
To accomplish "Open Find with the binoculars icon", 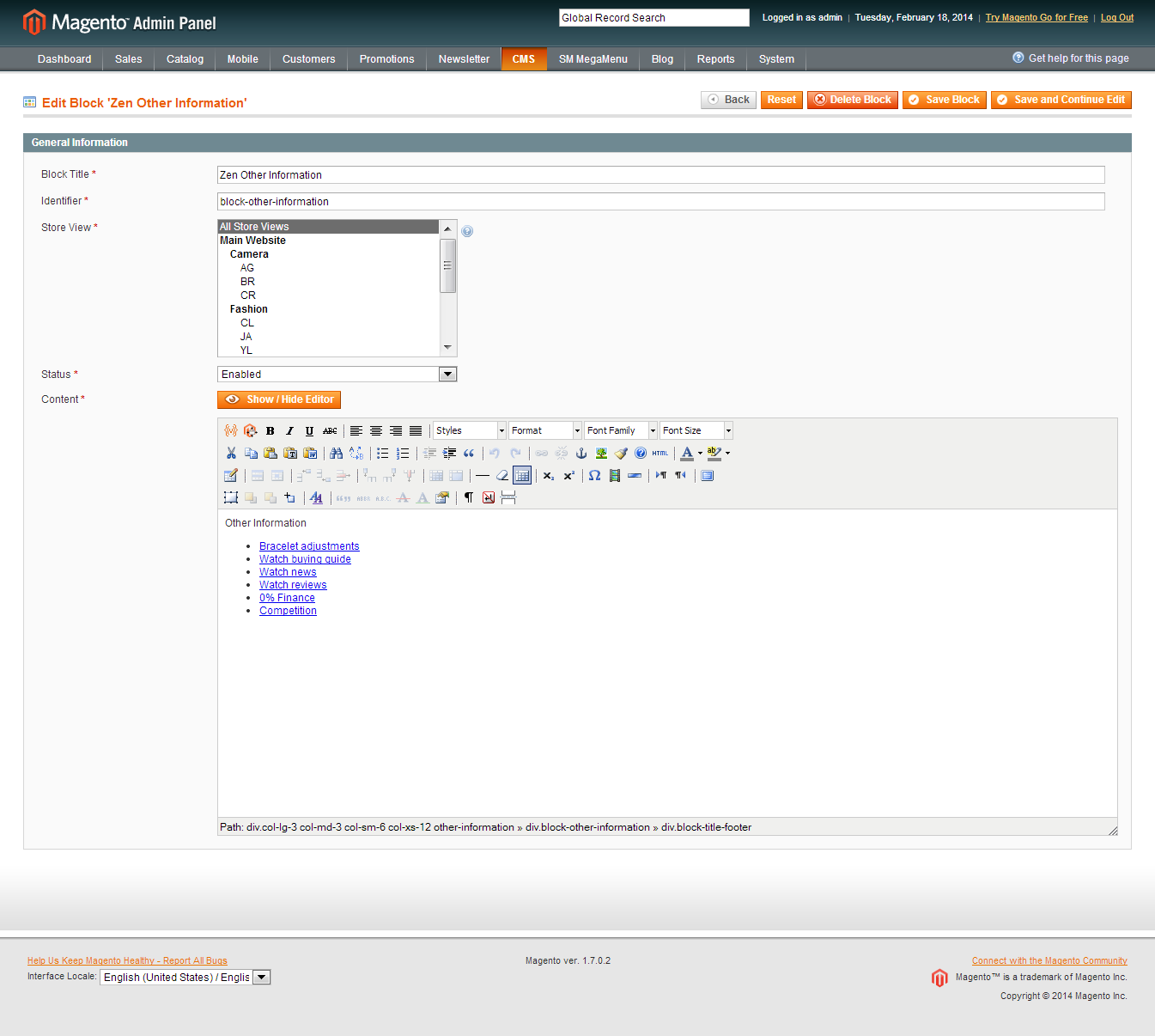I will [336, 453].
